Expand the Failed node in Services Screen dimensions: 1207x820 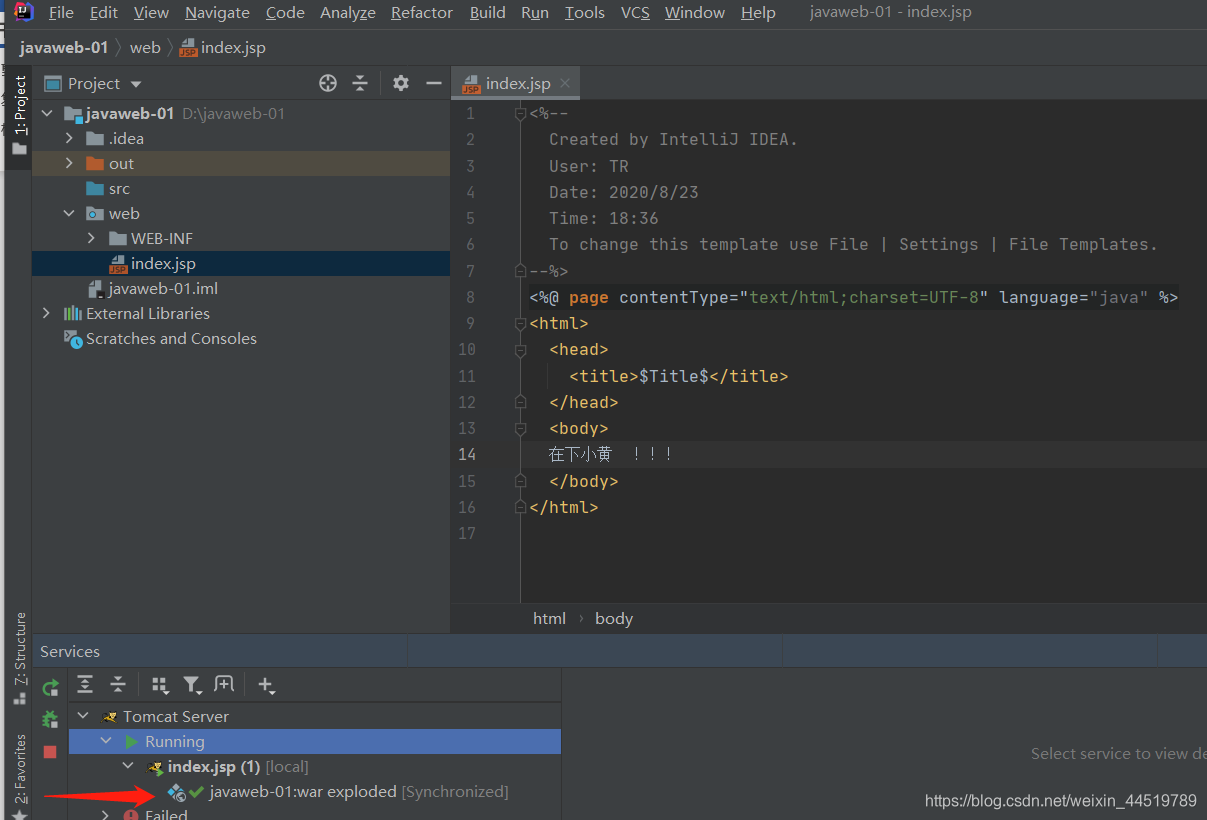click(106, 814)
